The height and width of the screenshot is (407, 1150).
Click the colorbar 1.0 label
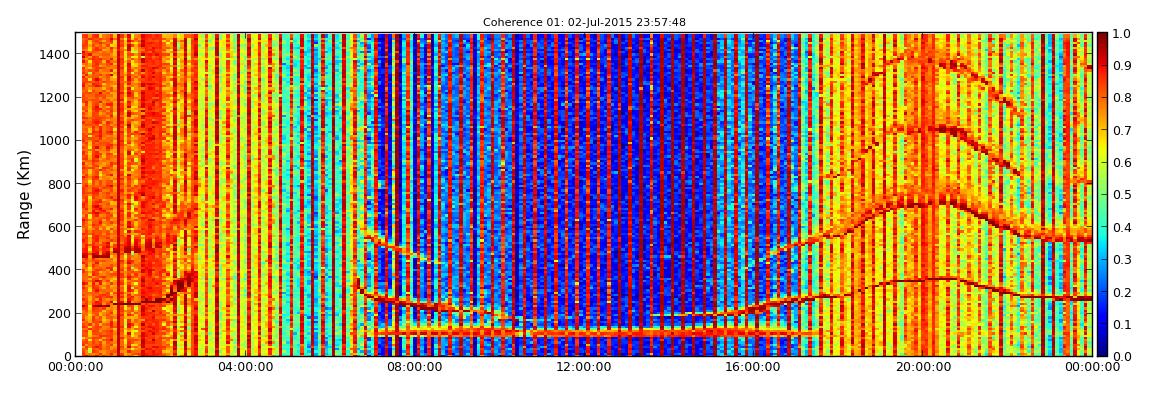click(x=1121, y=34)
